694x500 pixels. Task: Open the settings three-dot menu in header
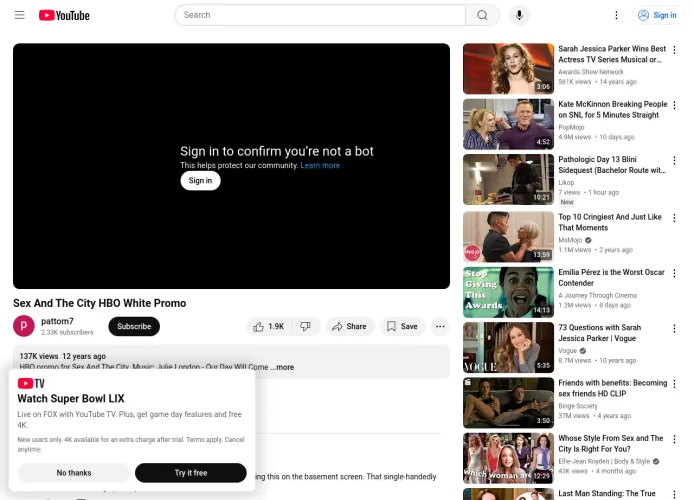[616, 15]
